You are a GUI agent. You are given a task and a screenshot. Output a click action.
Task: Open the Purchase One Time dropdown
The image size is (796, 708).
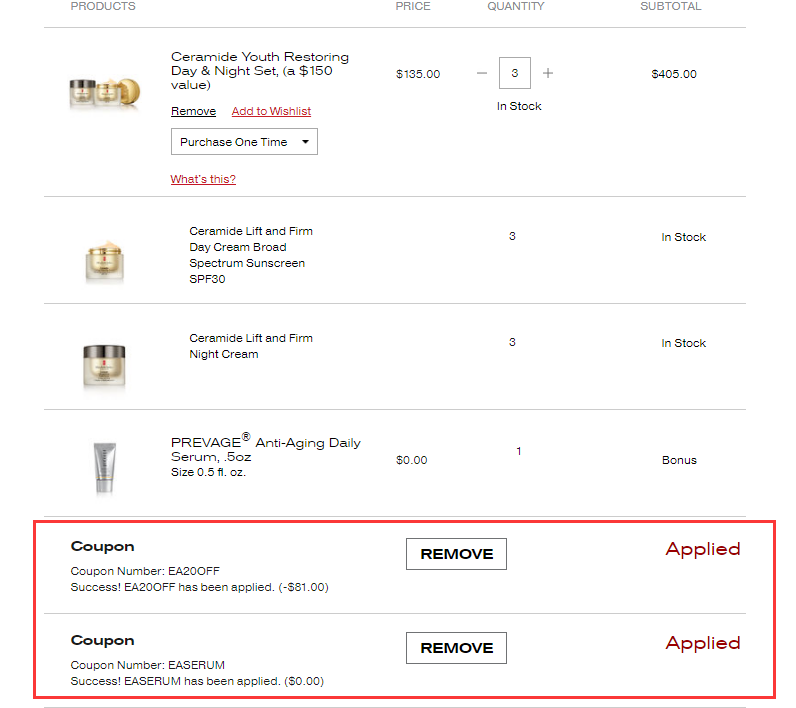tap(244, 142)
